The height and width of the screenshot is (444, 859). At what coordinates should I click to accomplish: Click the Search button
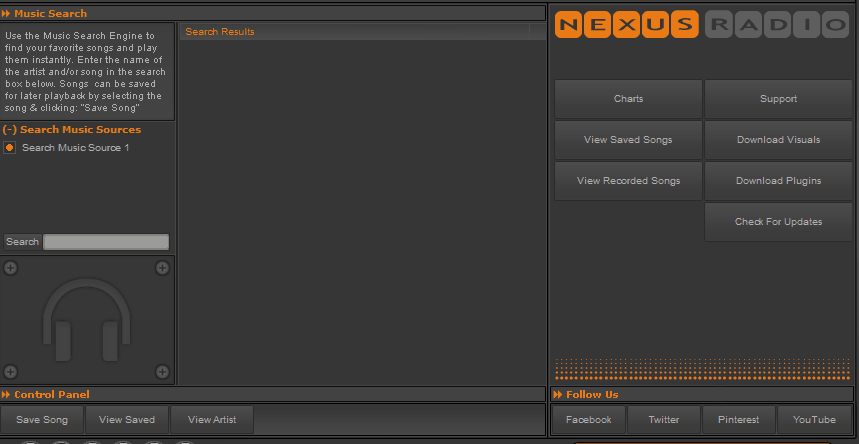pos(22,242)
